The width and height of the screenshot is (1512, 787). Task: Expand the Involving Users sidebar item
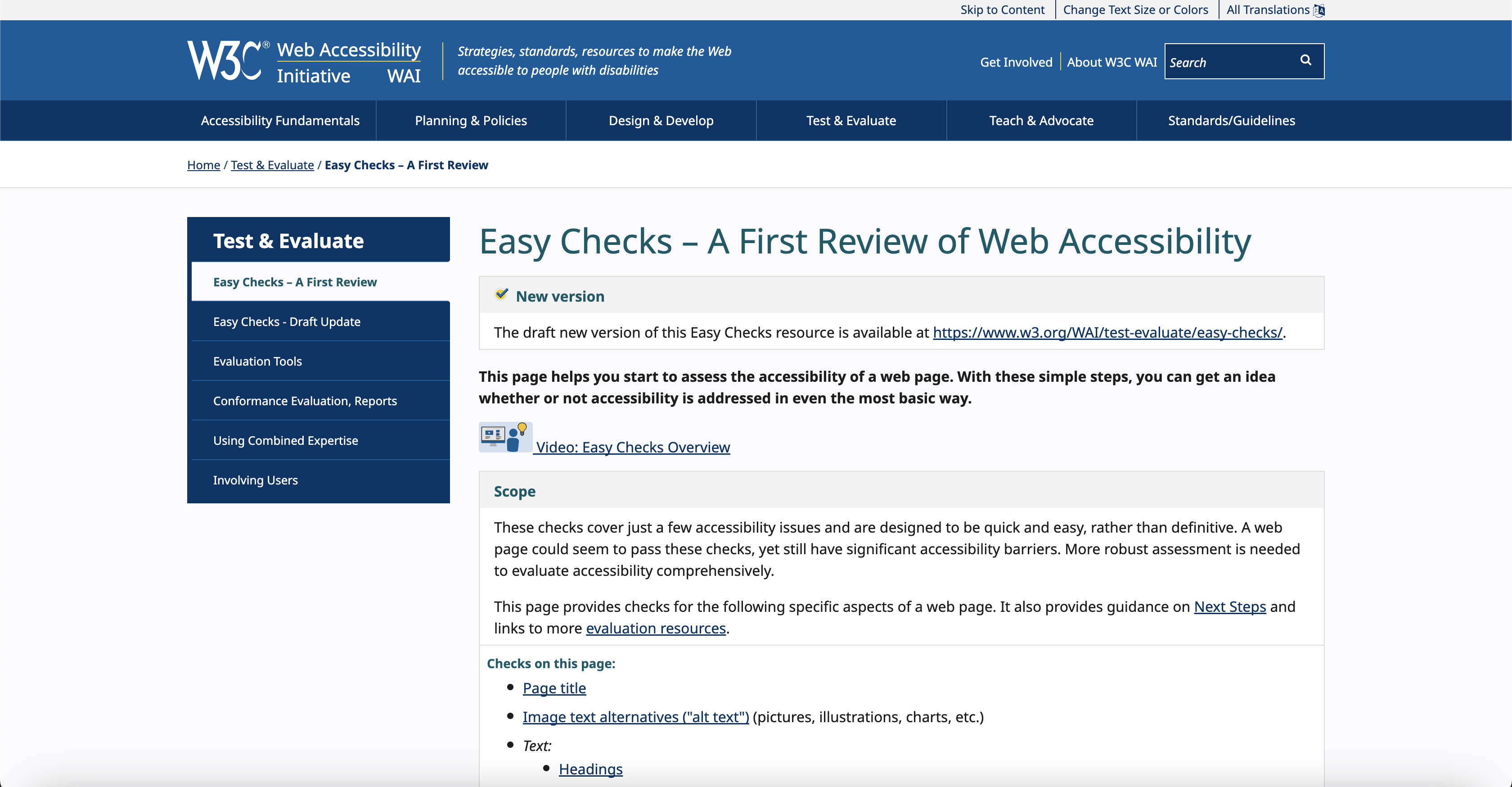pyautogui.click(x=255, y=480)
